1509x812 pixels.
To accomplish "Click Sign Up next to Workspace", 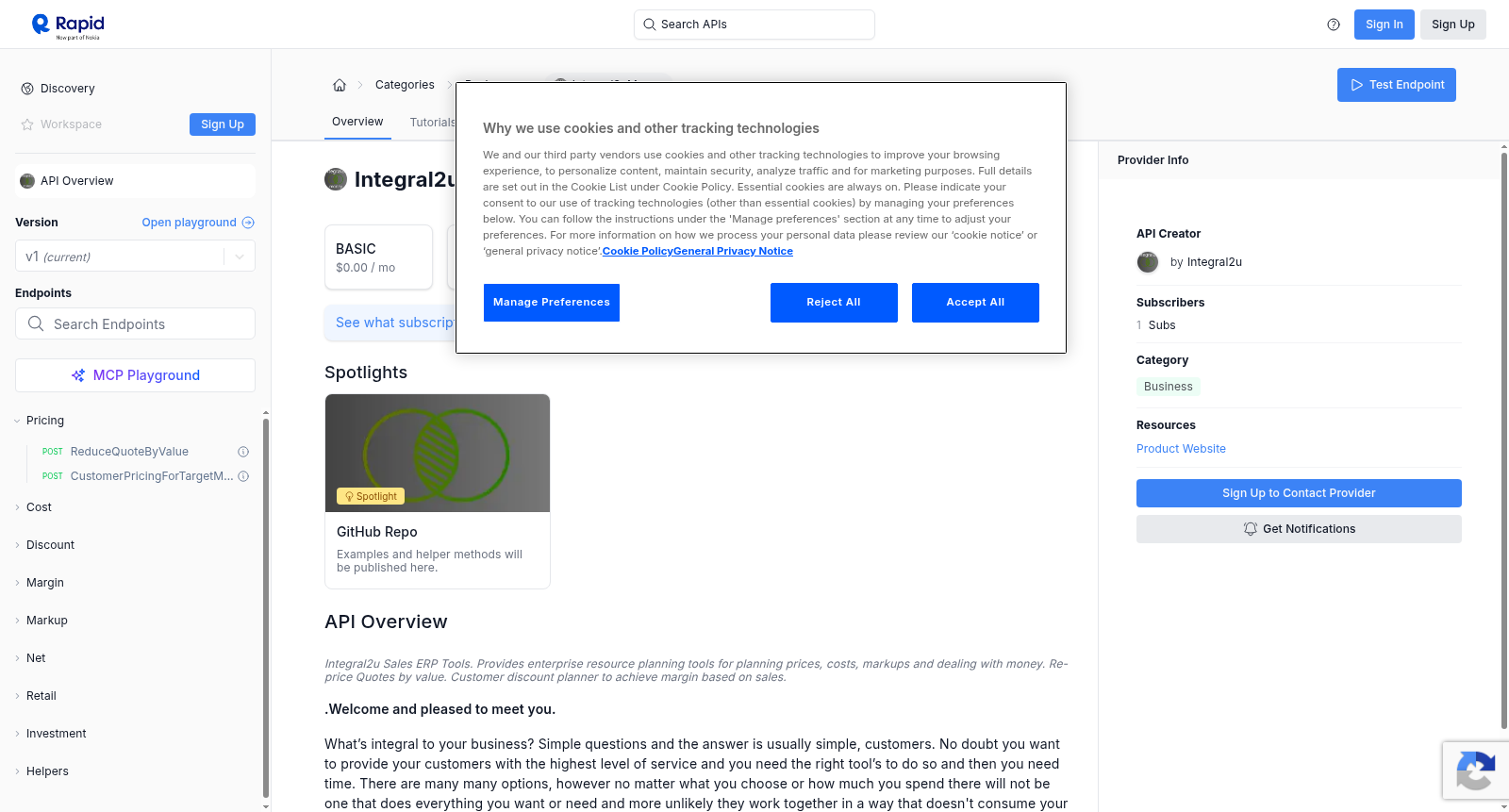I will click(223, 124).
